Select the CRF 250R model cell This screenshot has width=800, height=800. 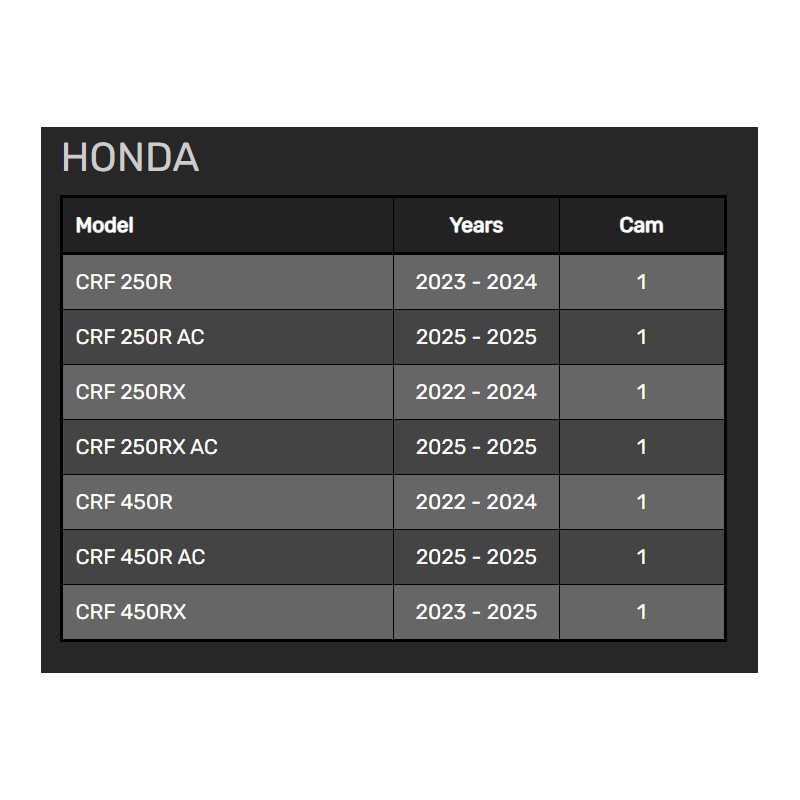coord(124,282)
